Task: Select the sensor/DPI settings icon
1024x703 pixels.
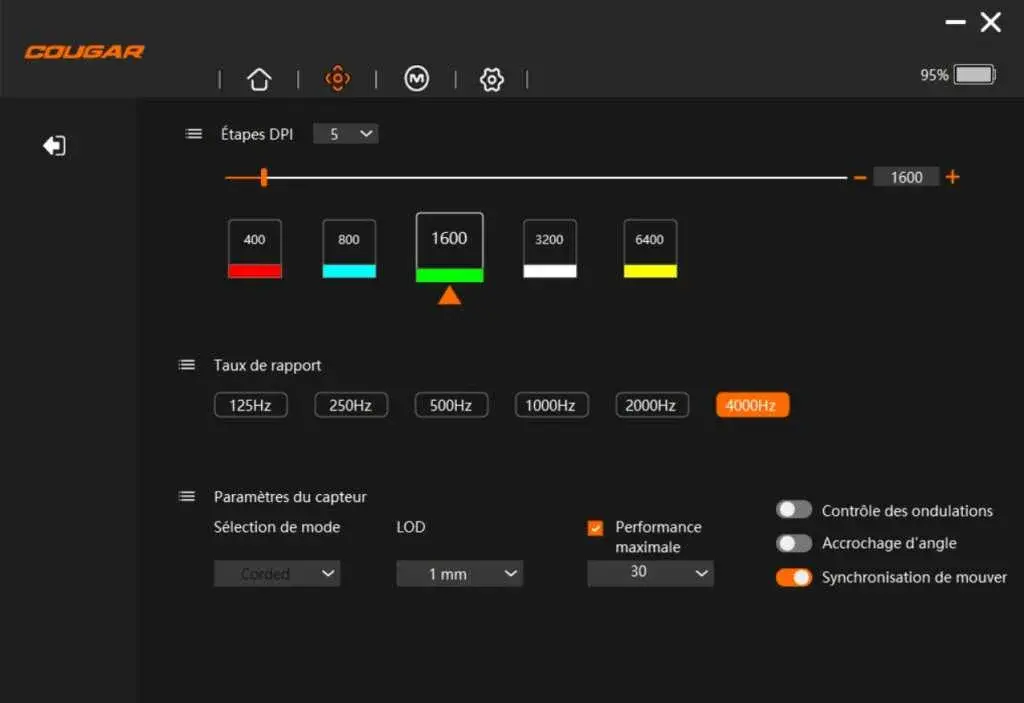Action: [337, 78]
